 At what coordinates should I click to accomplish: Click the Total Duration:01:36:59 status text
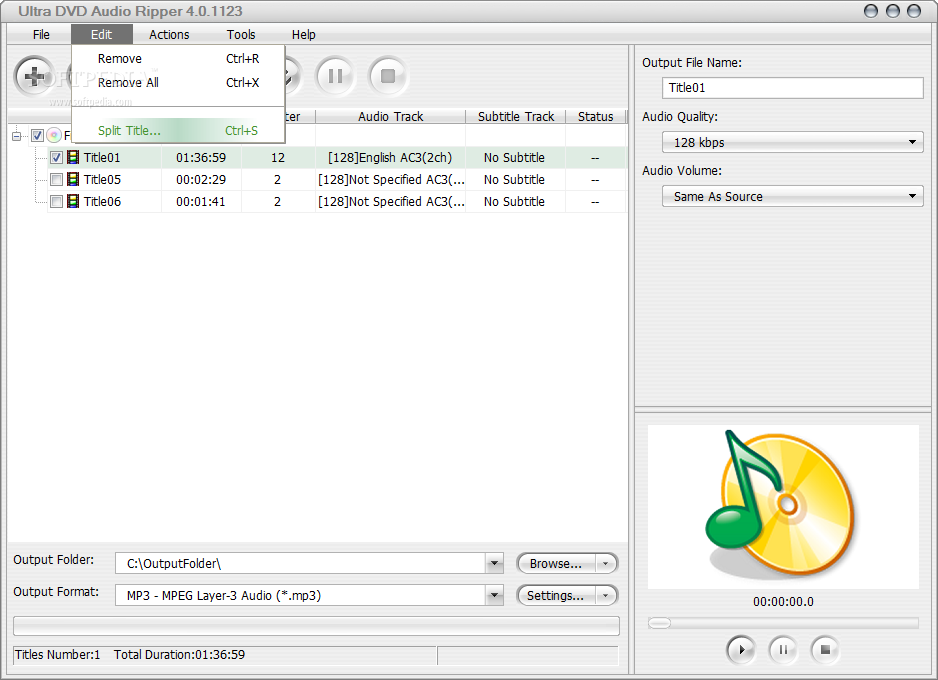tap(179, 654)
